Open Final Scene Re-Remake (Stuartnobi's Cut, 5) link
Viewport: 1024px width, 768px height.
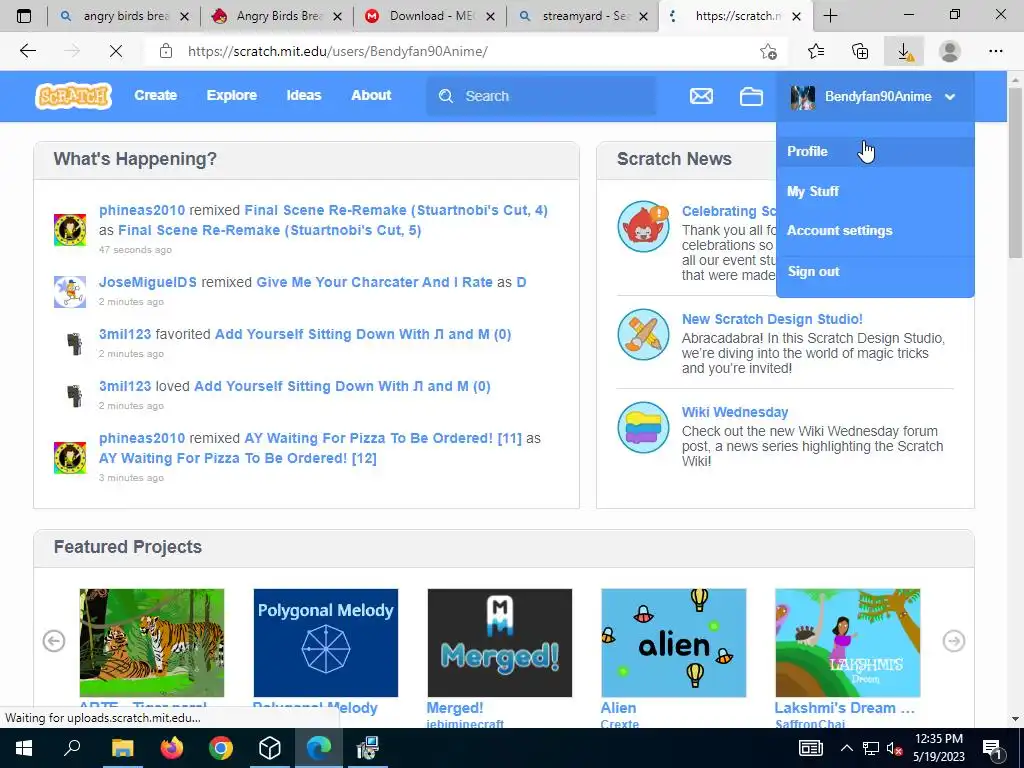coord(270,230)
